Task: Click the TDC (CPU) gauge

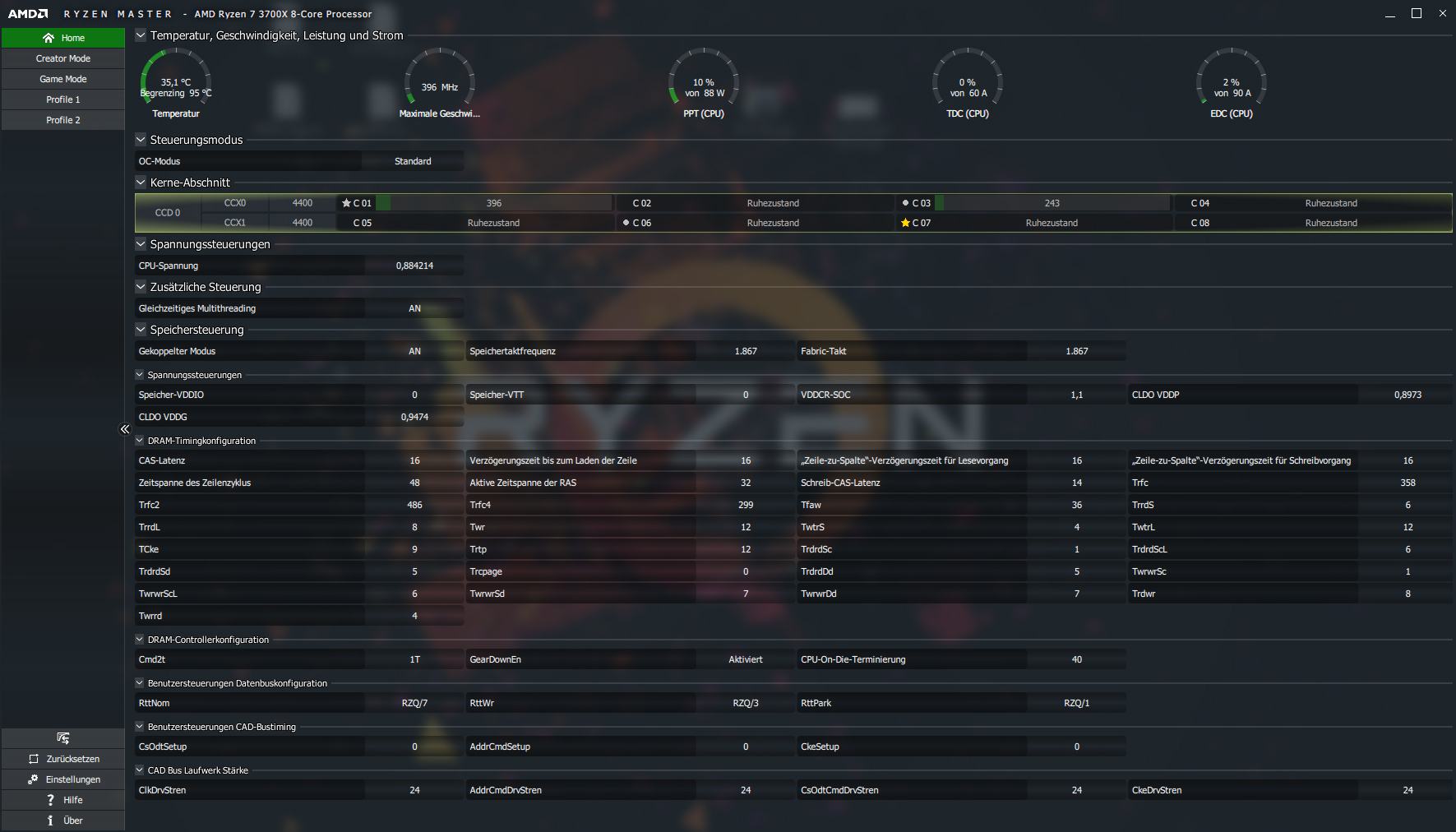Action: 968,84
